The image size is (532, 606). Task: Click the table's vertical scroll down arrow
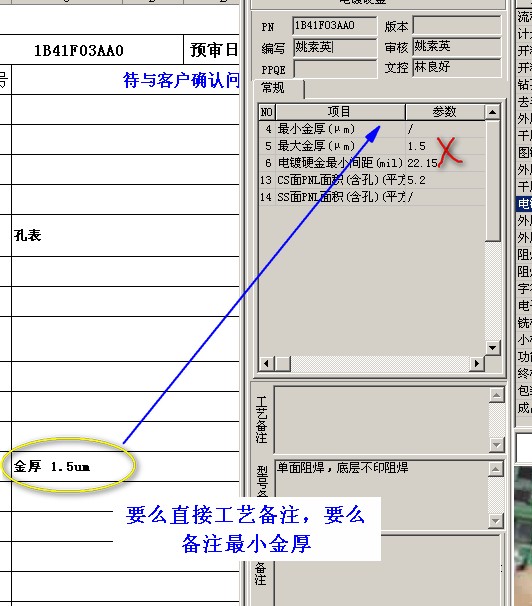492,347
